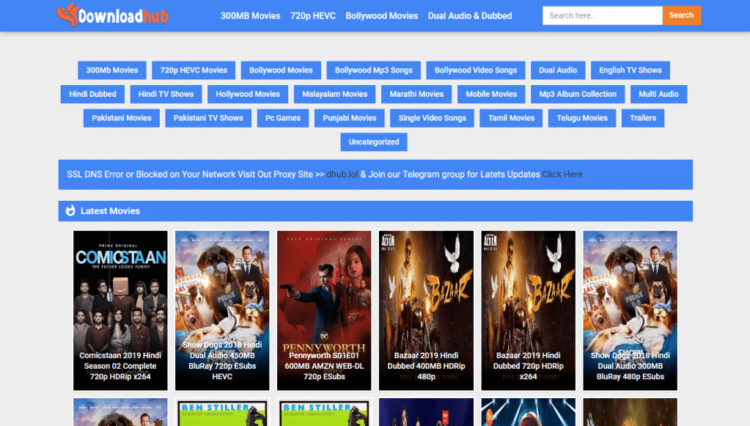This screenshot has width=750, height=426.
Task: Open the Trailers category
Action: coord(643,118)
